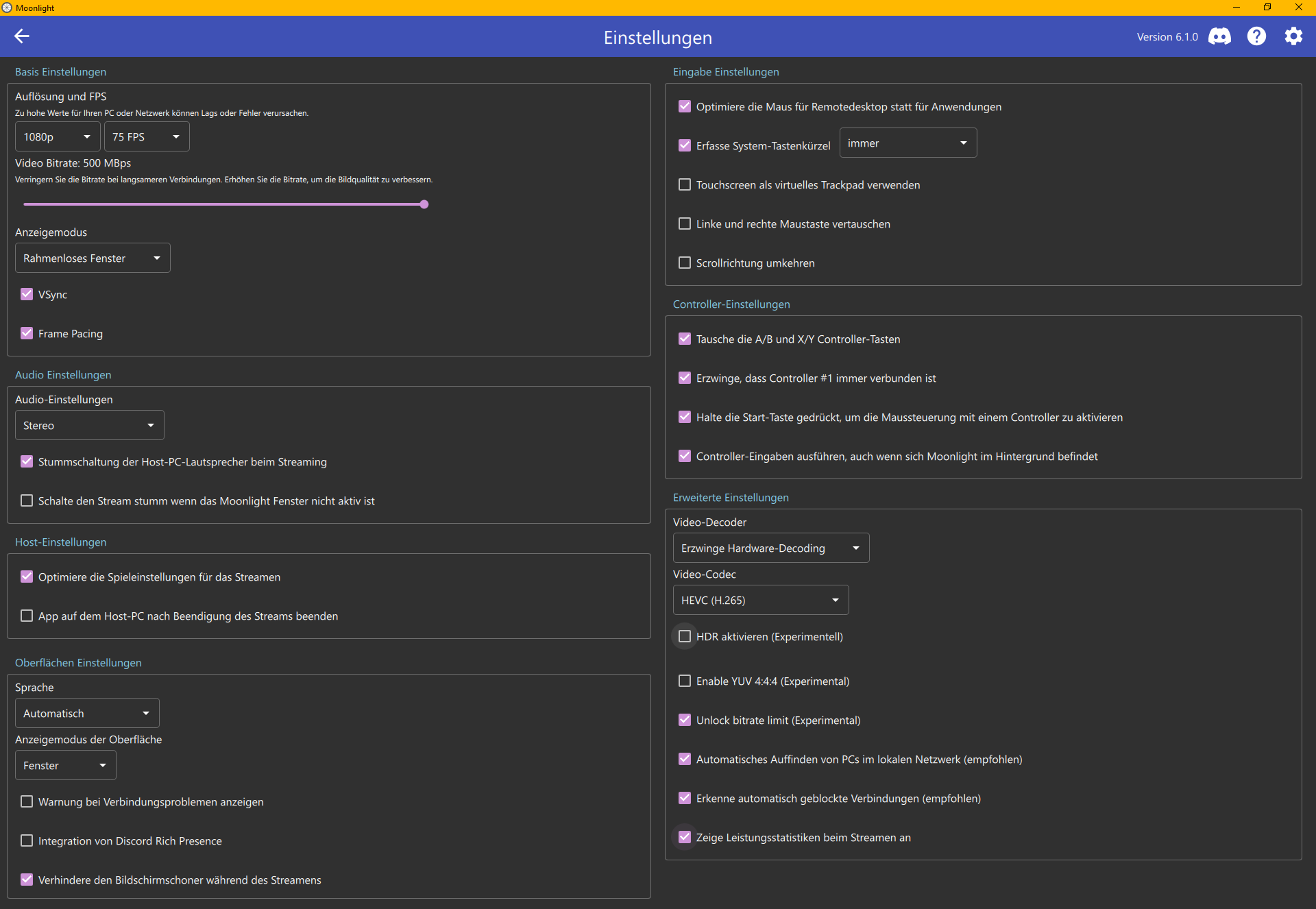1316x909 pixels.
Task: Open the 1080p resolution dropdown
Action: pos(58,136)
